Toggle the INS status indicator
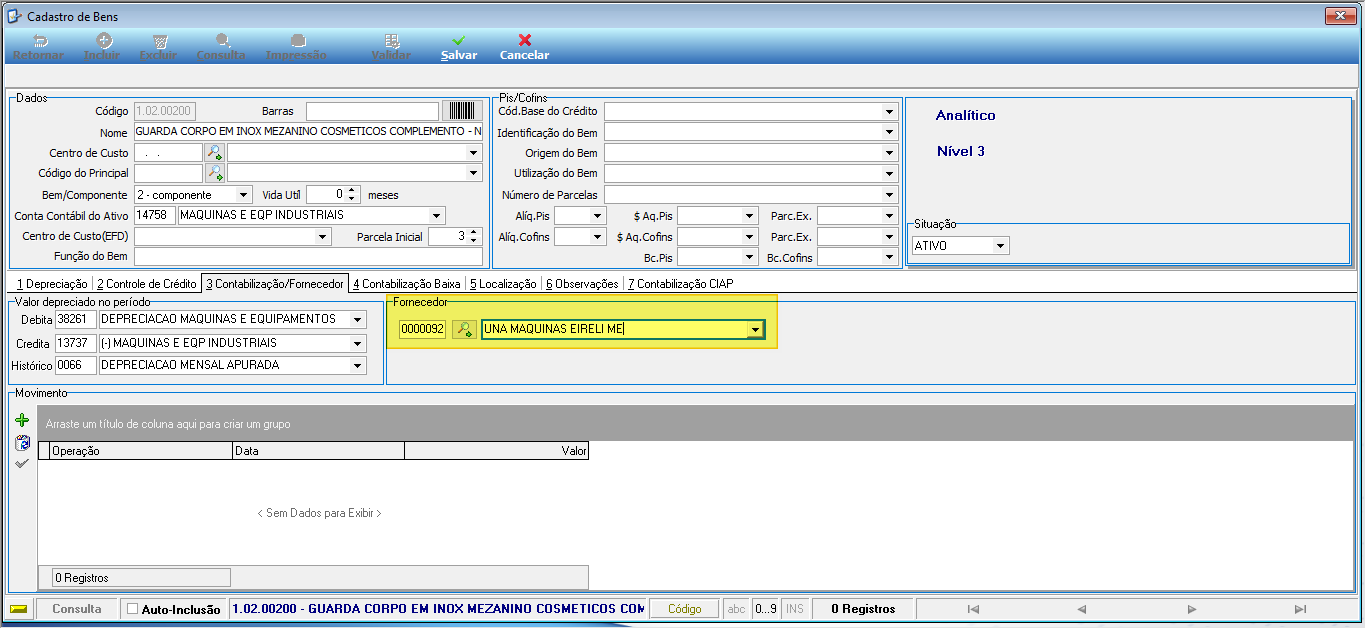The width and height of the screenshot is (1366, 629). pyautogui.click(x=794, y=609)
